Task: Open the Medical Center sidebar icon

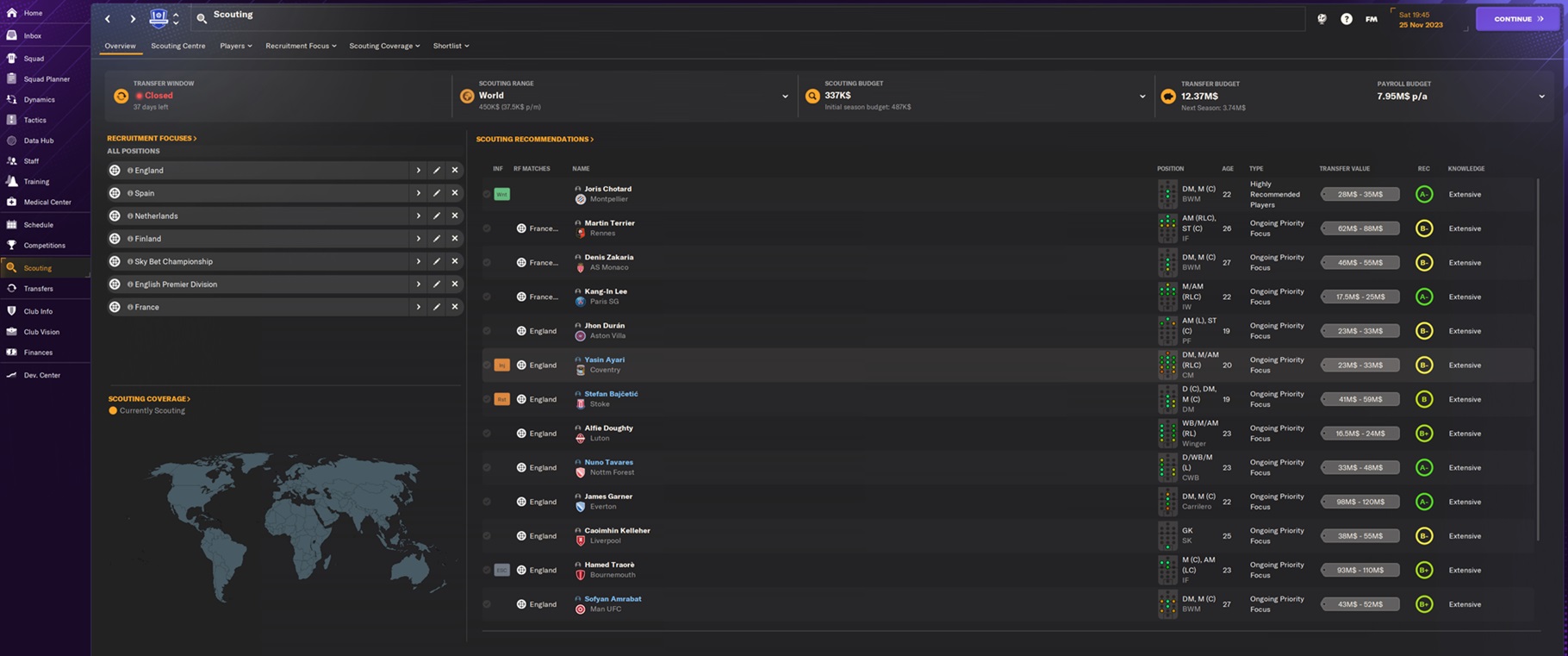Action: tap(12, 202)
